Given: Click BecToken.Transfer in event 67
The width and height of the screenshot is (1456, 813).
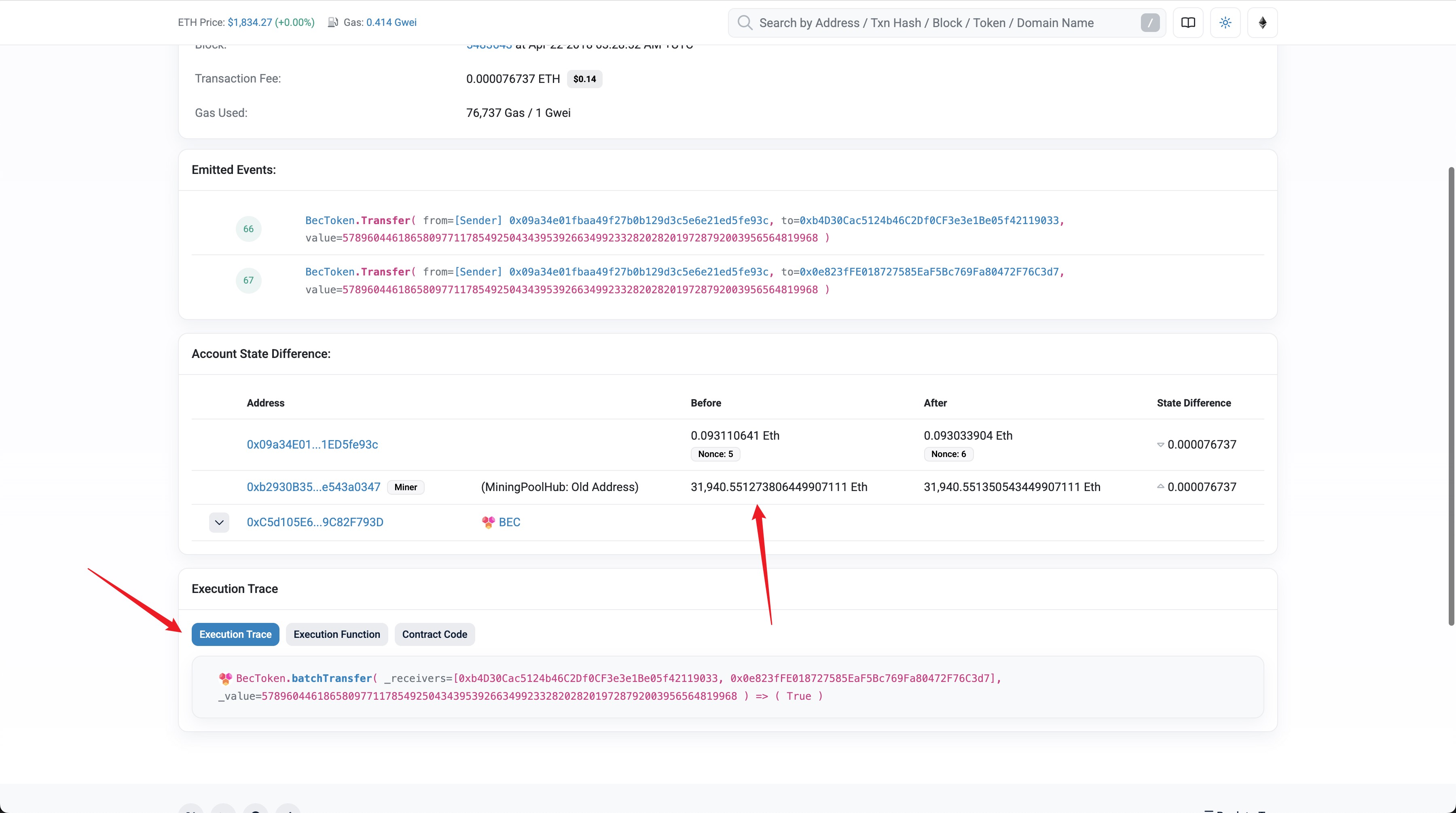Looking at the screenshot, I should point(358,272).
